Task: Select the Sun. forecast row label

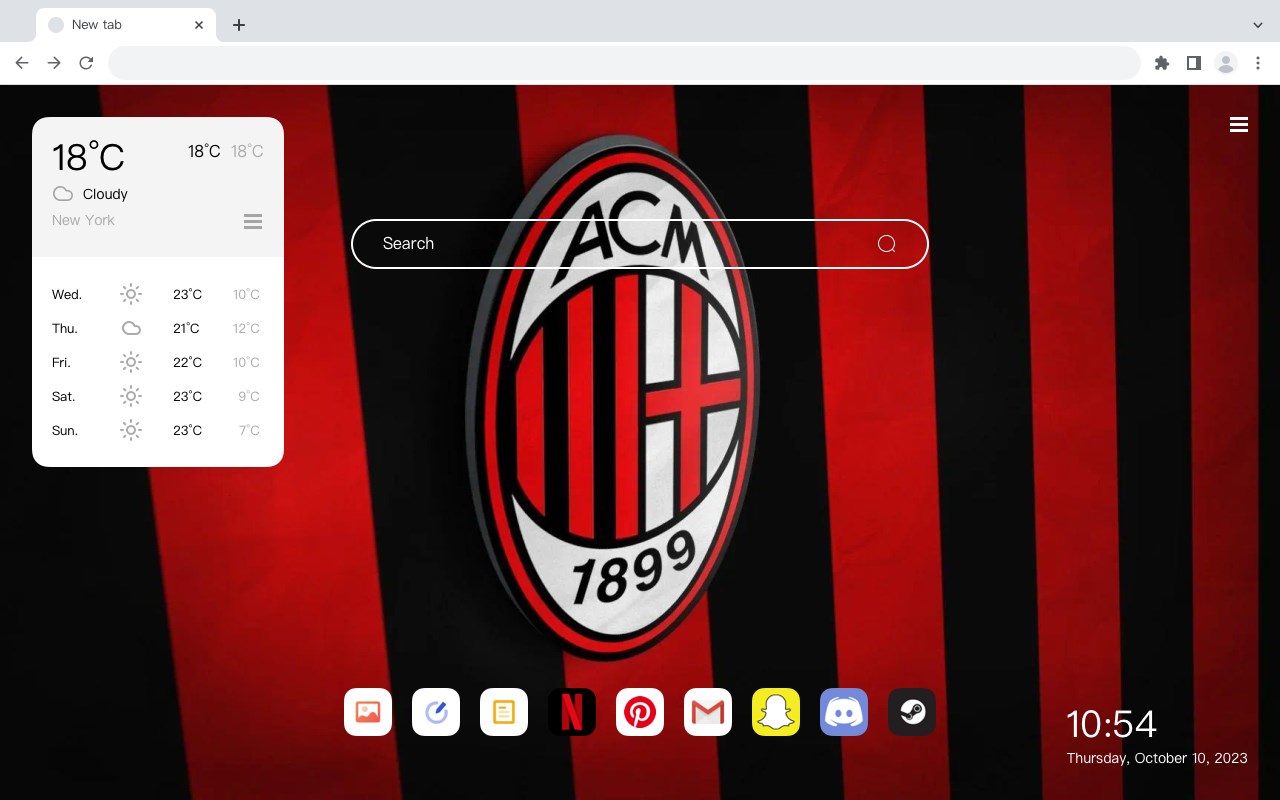Action: [x=65, y=430]
